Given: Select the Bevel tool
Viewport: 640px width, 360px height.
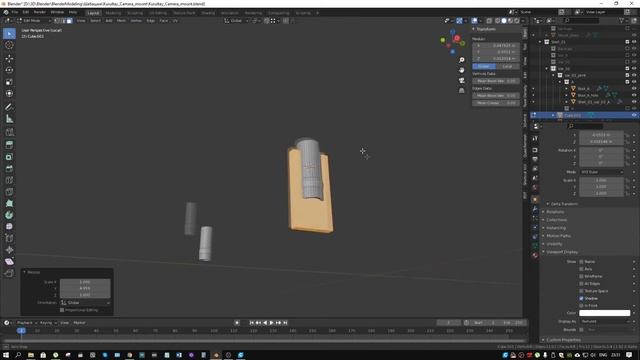Looking at the screenshot, I should click(x=9, y=169).
